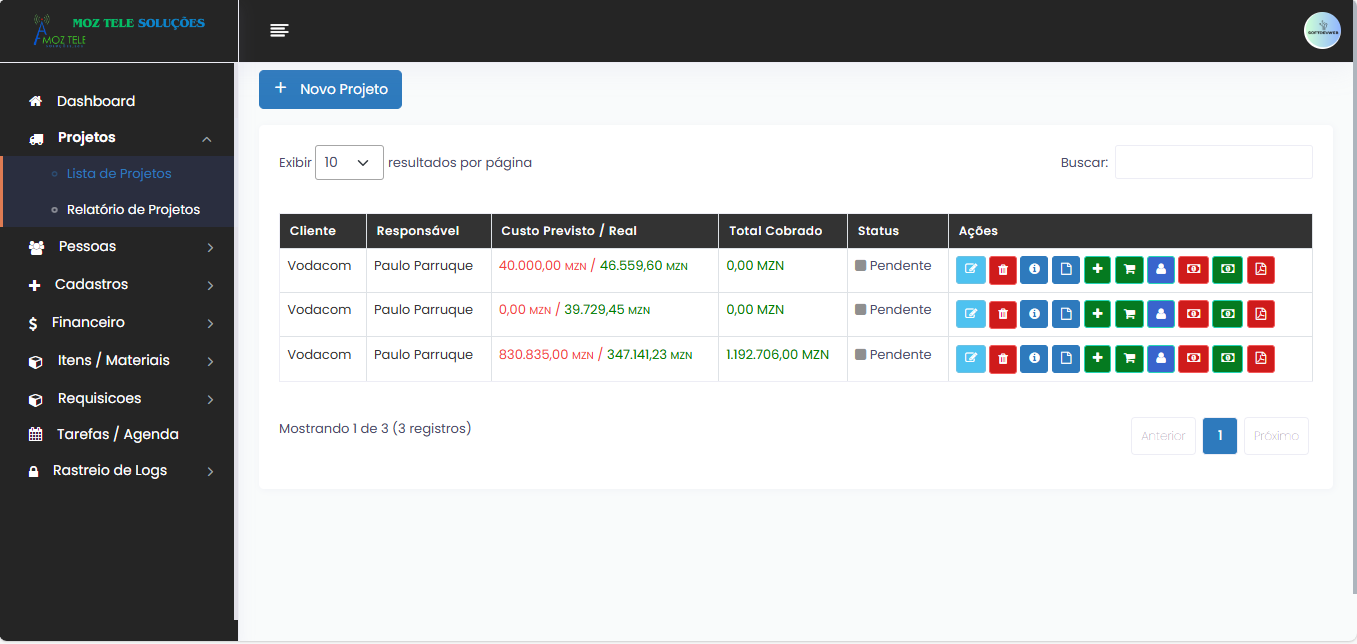Open the results per page dropdown

pyautogui.click(x=348, y=161)
